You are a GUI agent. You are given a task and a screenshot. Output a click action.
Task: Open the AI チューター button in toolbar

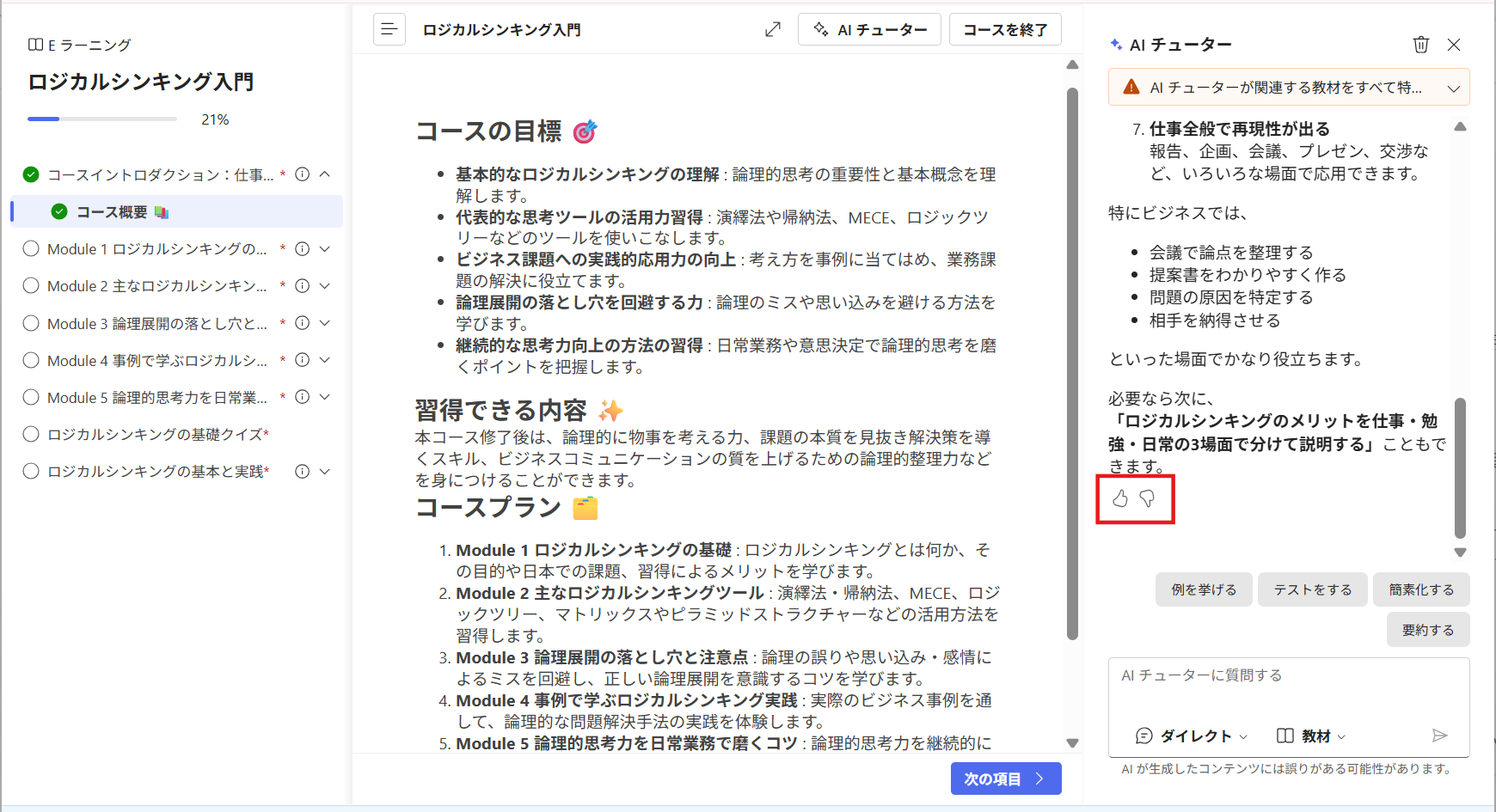869,29
